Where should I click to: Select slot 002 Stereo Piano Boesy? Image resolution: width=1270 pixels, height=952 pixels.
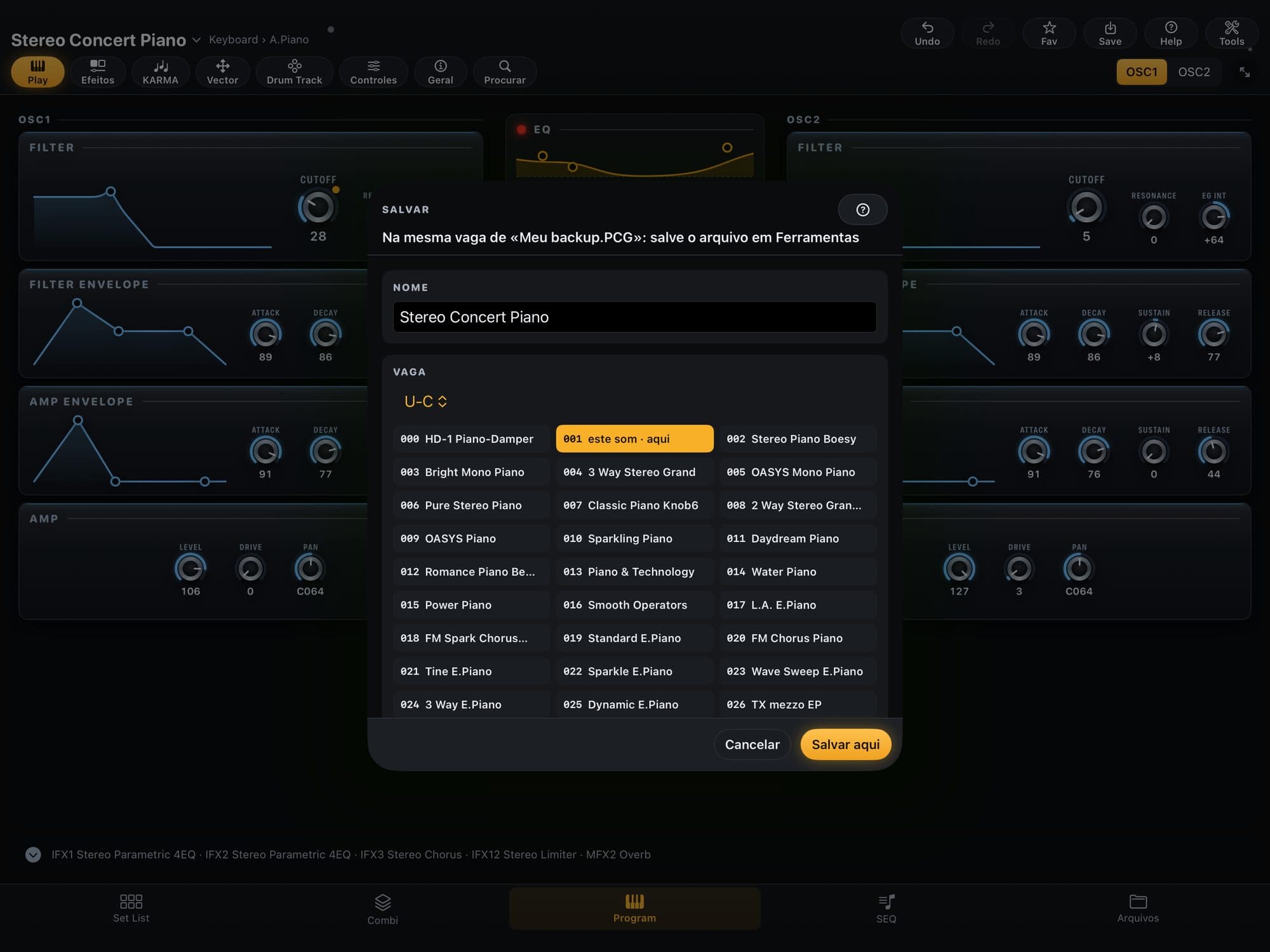(798, 439)
